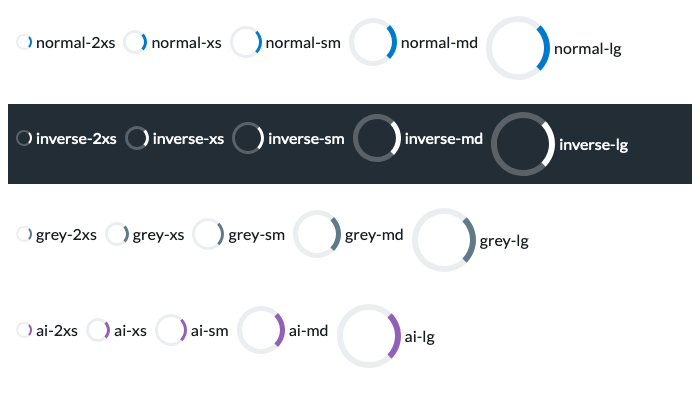Viewport: 700px width, 420px height.
Task: Select the ai-md purple spinner
Action: (262, 330)
